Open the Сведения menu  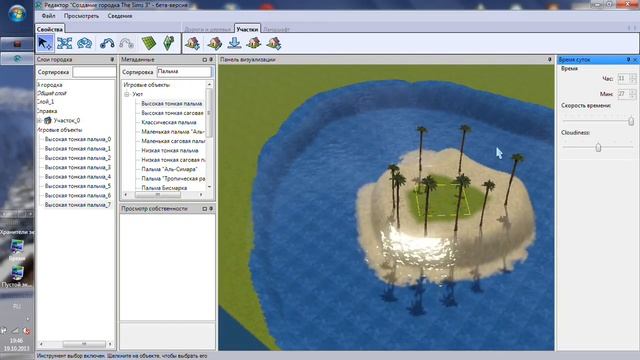pos(120,16)
